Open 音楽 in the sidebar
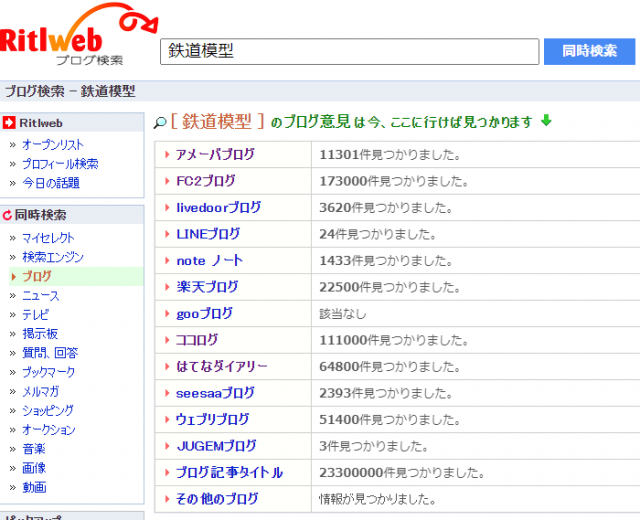Viewport: 640px width, 520px height. [34, 449]
